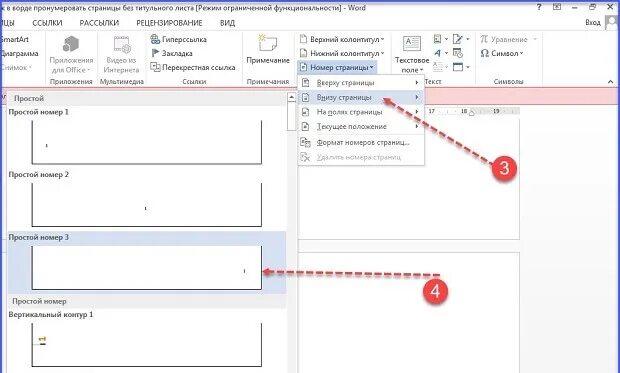Switch to the ВИД tab
This screenshot has width=620, height=373.
[x=227, y=23]
